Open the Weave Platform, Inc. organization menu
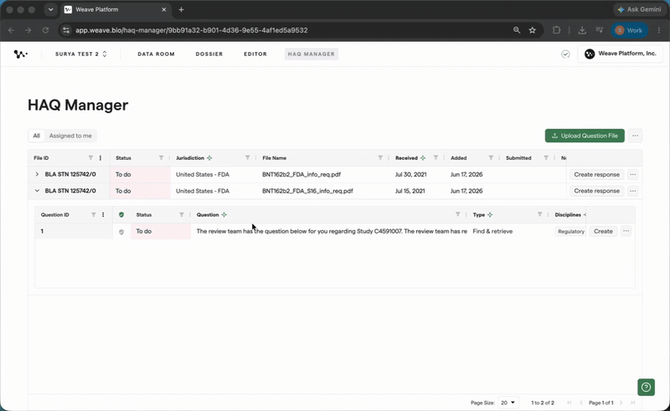This screenshot has height=411, width=670. pos(620,54)
